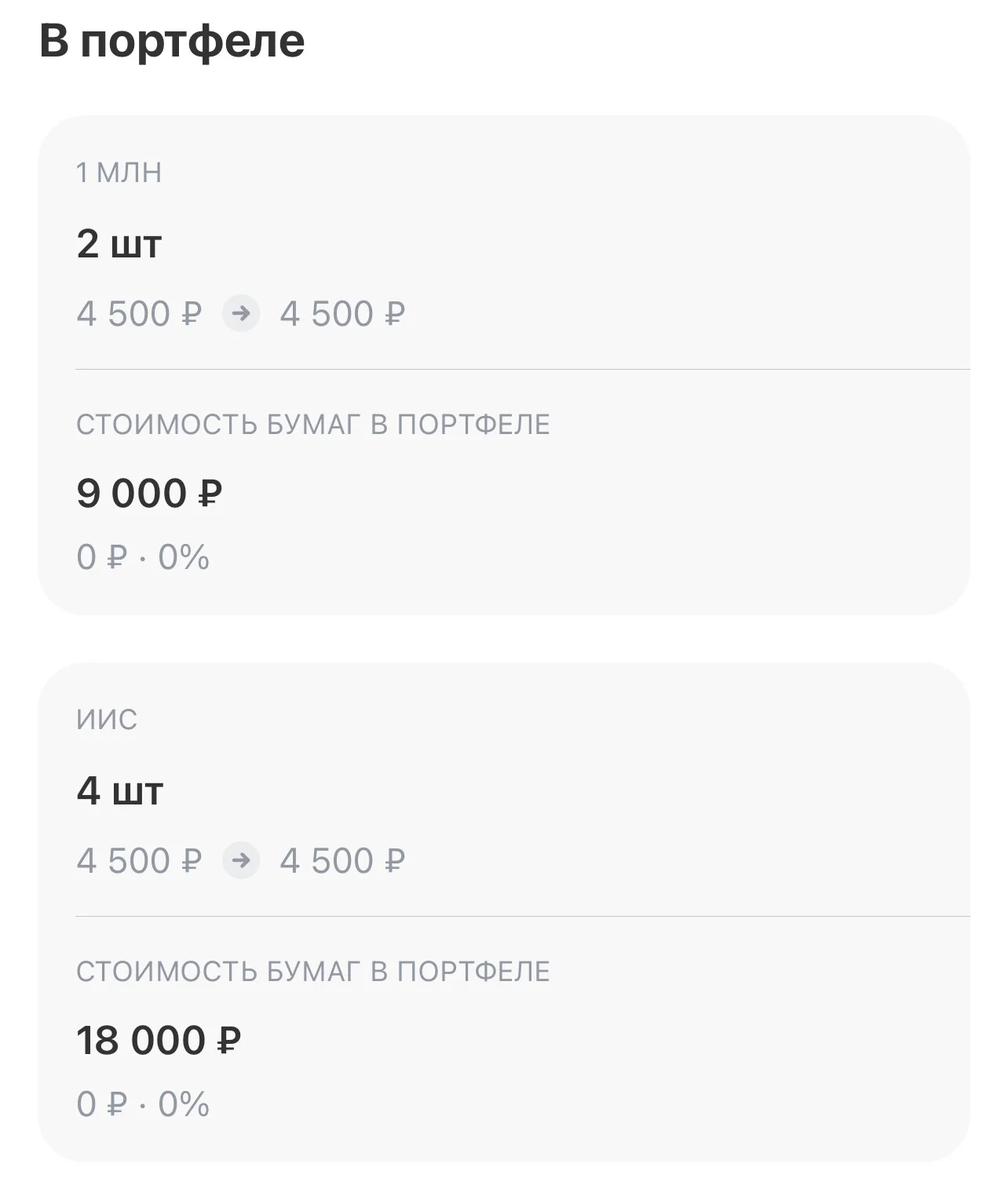Tap average price left of ИИС arrow
The width and height of the screenshot is (1008, 1193).
coord(139,861)
